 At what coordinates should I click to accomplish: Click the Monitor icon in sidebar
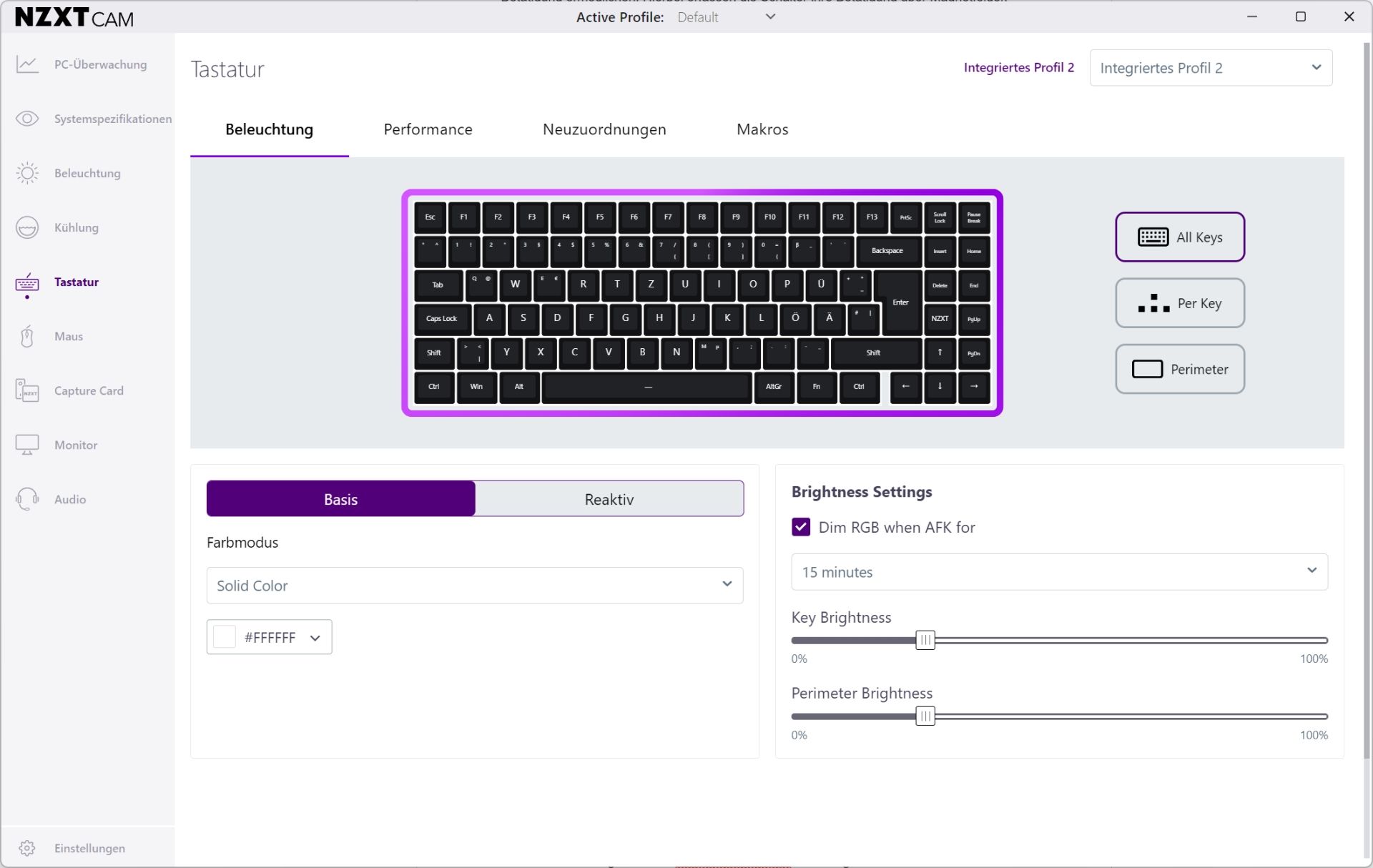(27, 445)
